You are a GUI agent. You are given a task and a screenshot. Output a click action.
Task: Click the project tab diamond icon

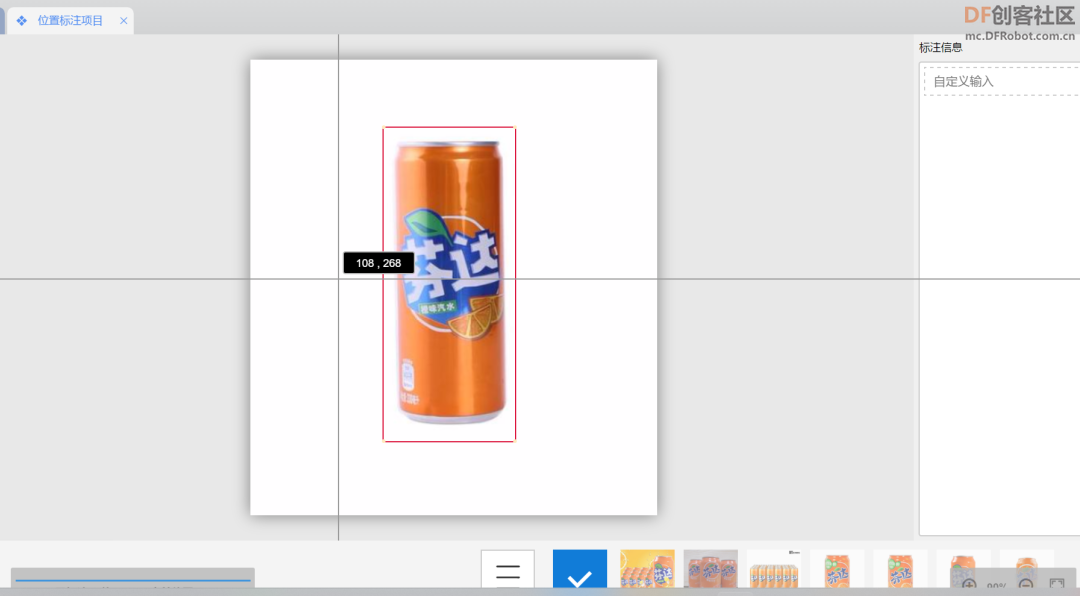(22, 21)
